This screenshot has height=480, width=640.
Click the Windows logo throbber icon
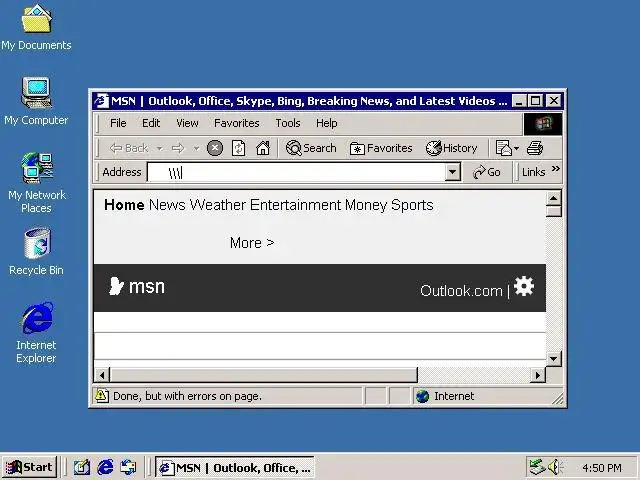(543, 124)
